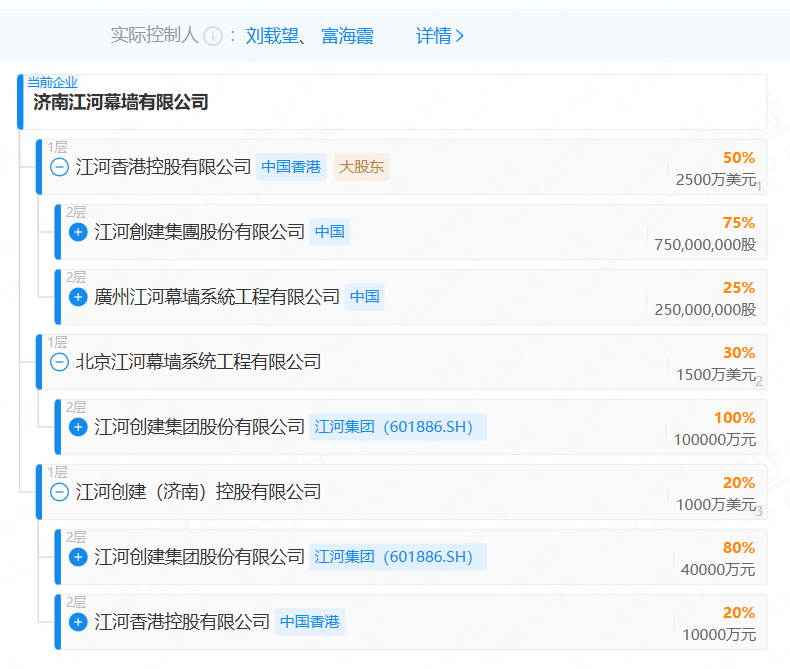790x669 pixels.
Task: Click the 大股东 tag
Action: [361, 167]
